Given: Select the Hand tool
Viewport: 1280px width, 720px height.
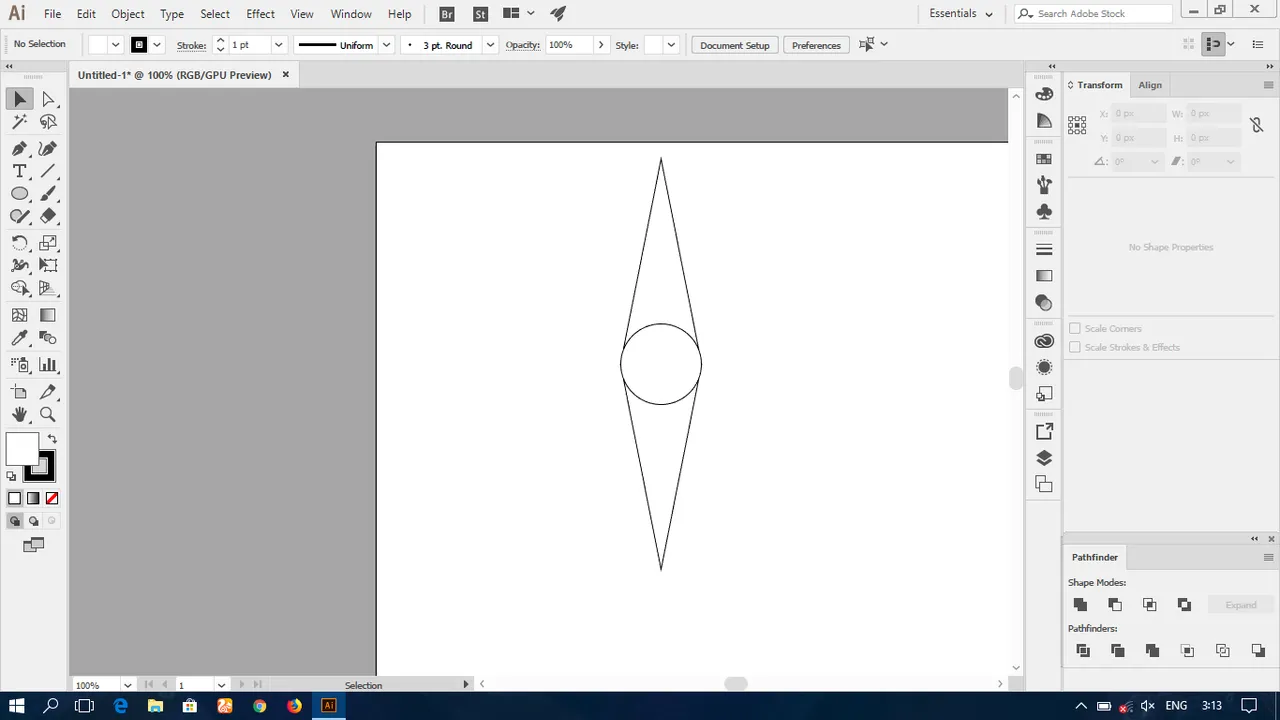Looking at the screenshot, I should [x=20, y=414].
